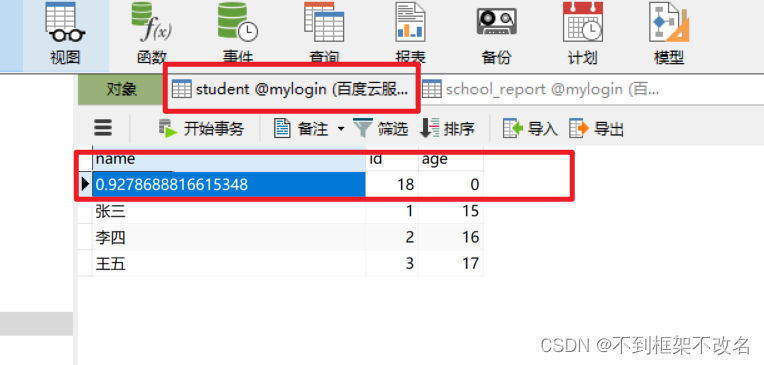Screen dimensions: 764x365
Task: Click the 导入 (Import) button
Action: click(x=530, y=129)
